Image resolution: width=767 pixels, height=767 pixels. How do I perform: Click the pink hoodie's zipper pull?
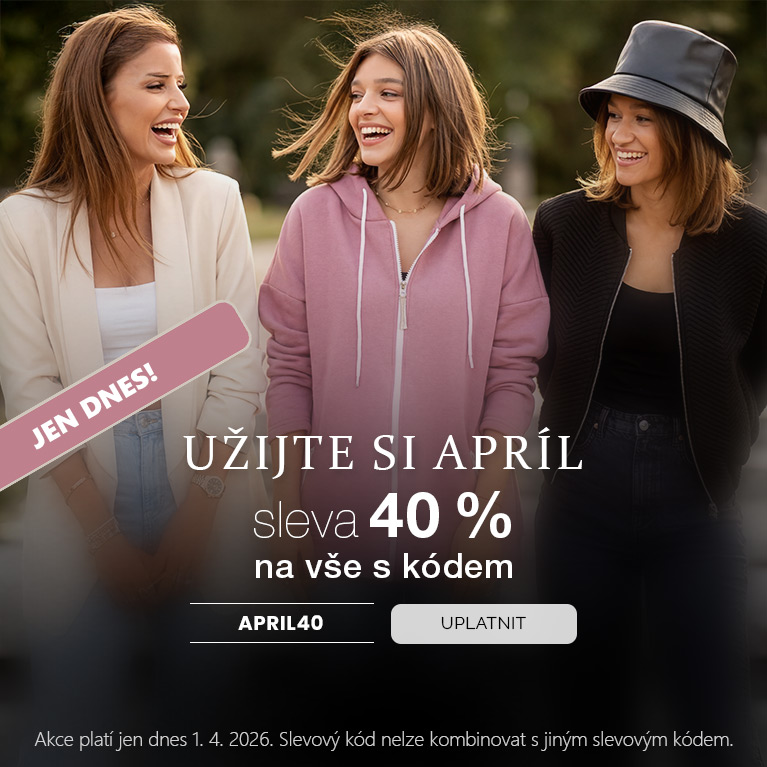tap(403, 306)
